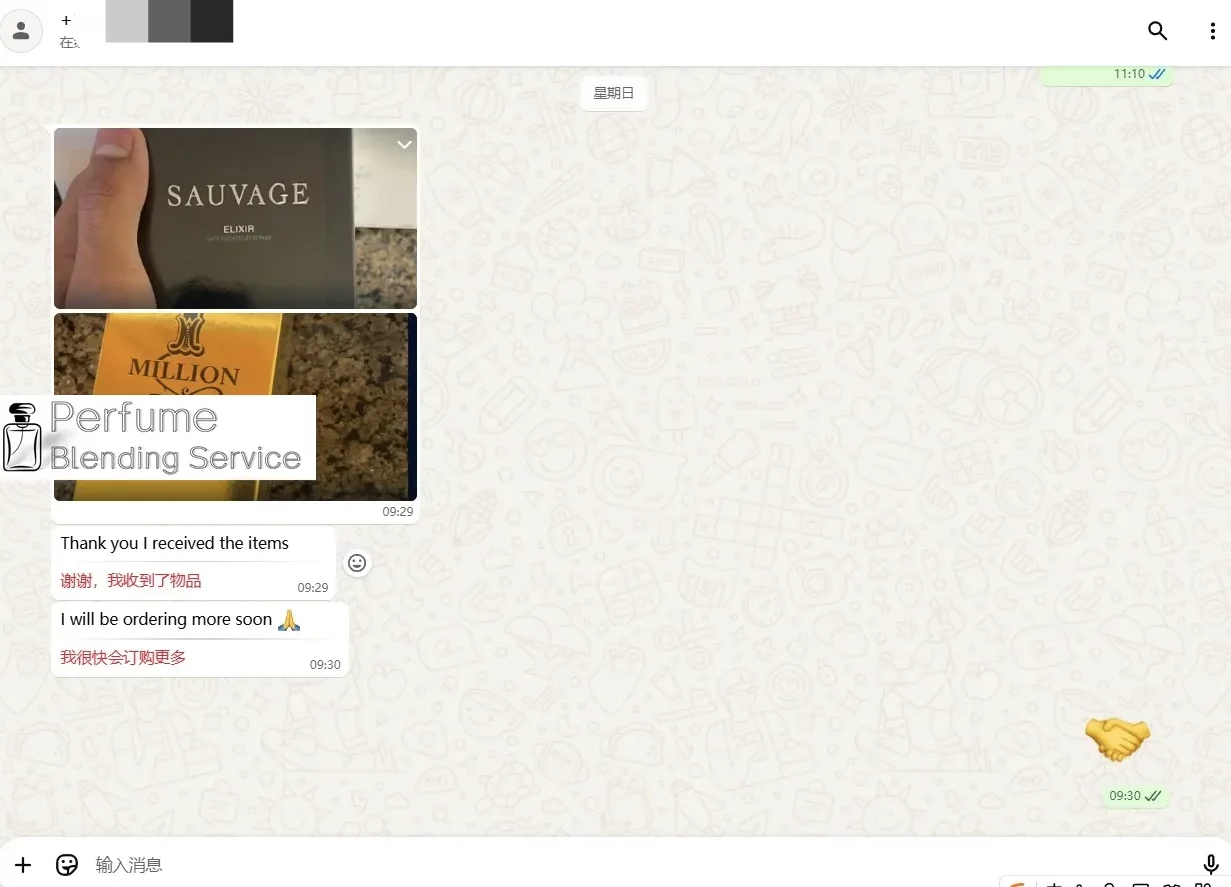
Task: Click the 09:30 sent message timestamp
Action: tap(1125, 796)
